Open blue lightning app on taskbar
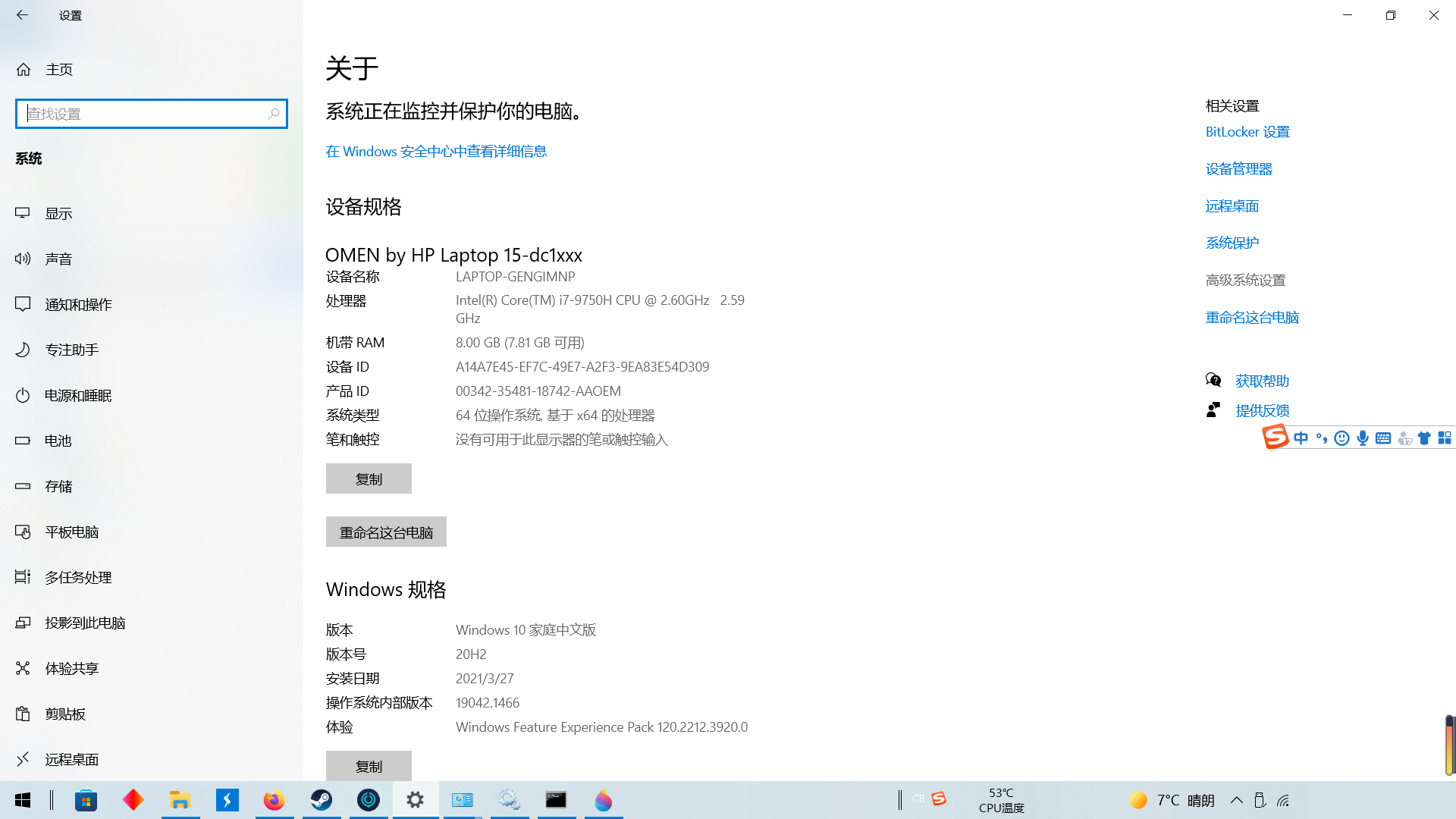1456x819 pixels. (x=227, y=800)
